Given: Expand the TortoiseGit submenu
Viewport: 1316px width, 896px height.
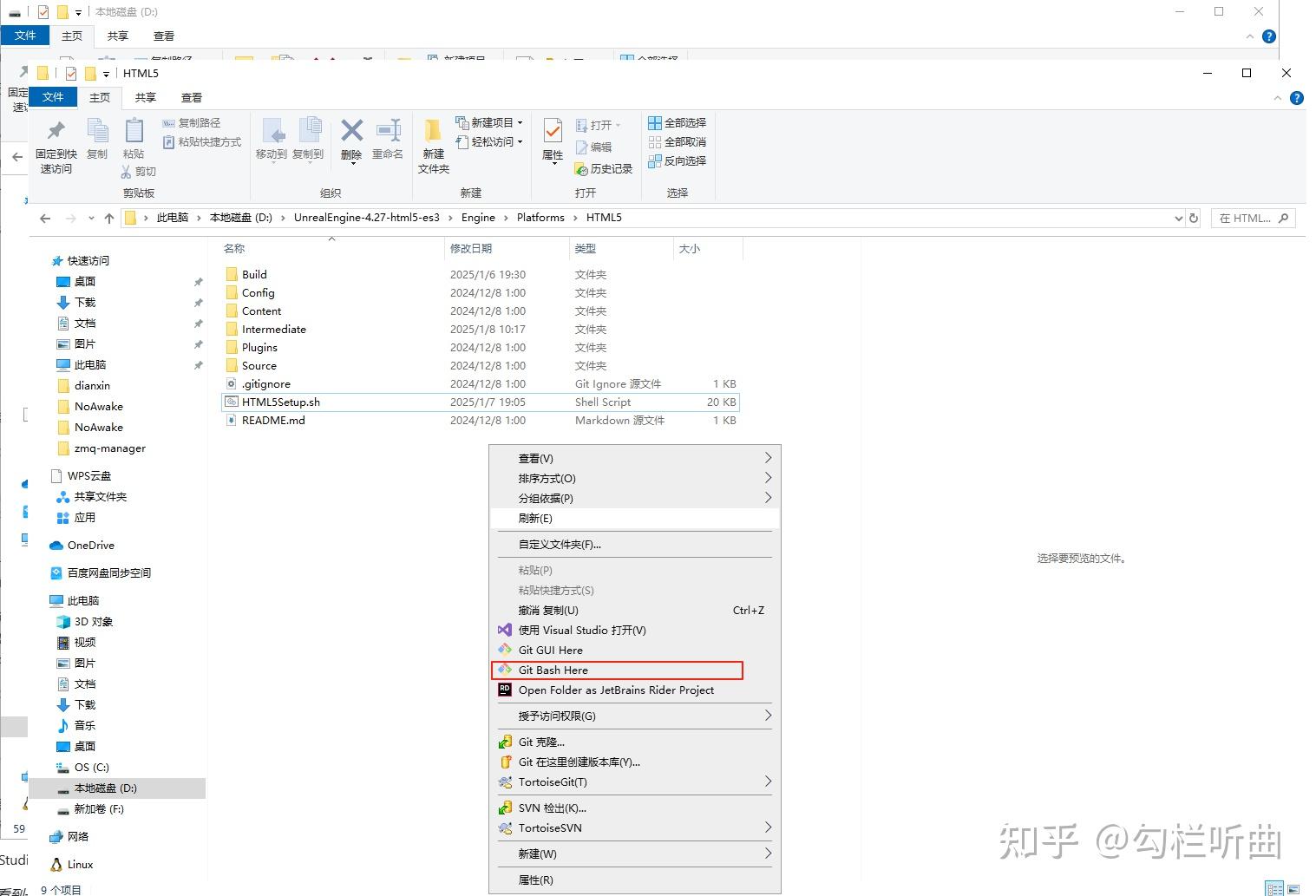Looking at the screenshot, I should [x=767, y=782].
